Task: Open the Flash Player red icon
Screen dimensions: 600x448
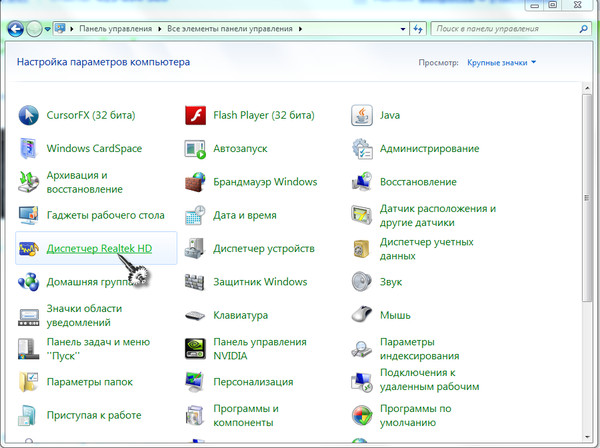Action: coord(195,115)
